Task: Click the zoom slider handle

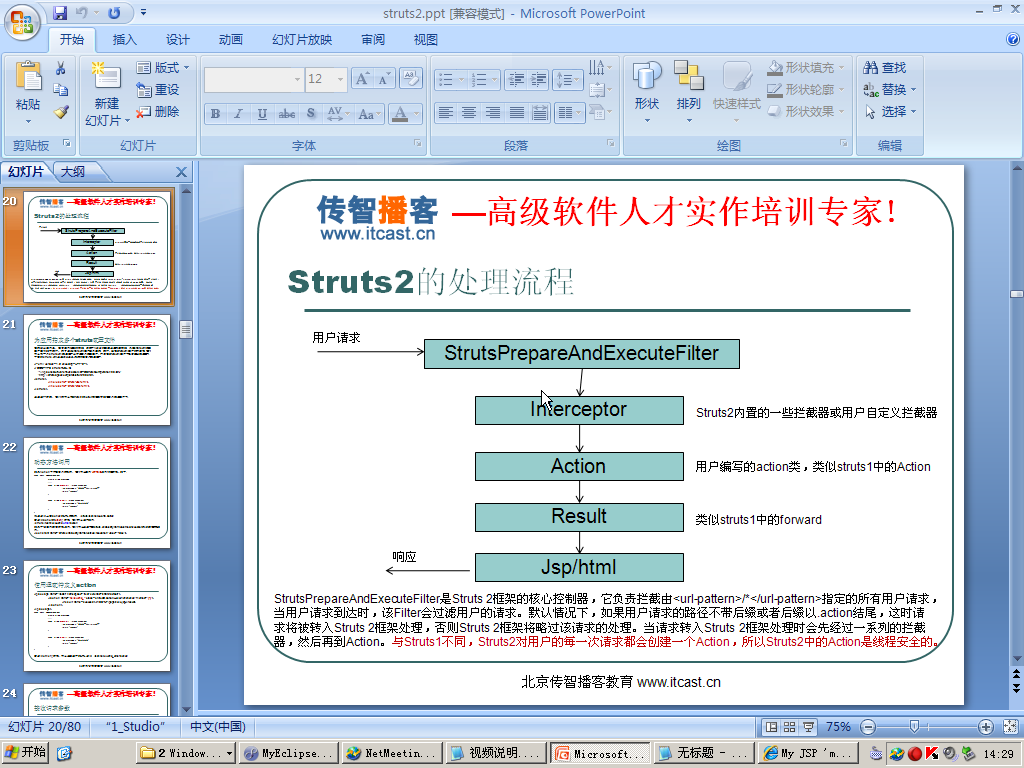Action: [x=914, y=727]
